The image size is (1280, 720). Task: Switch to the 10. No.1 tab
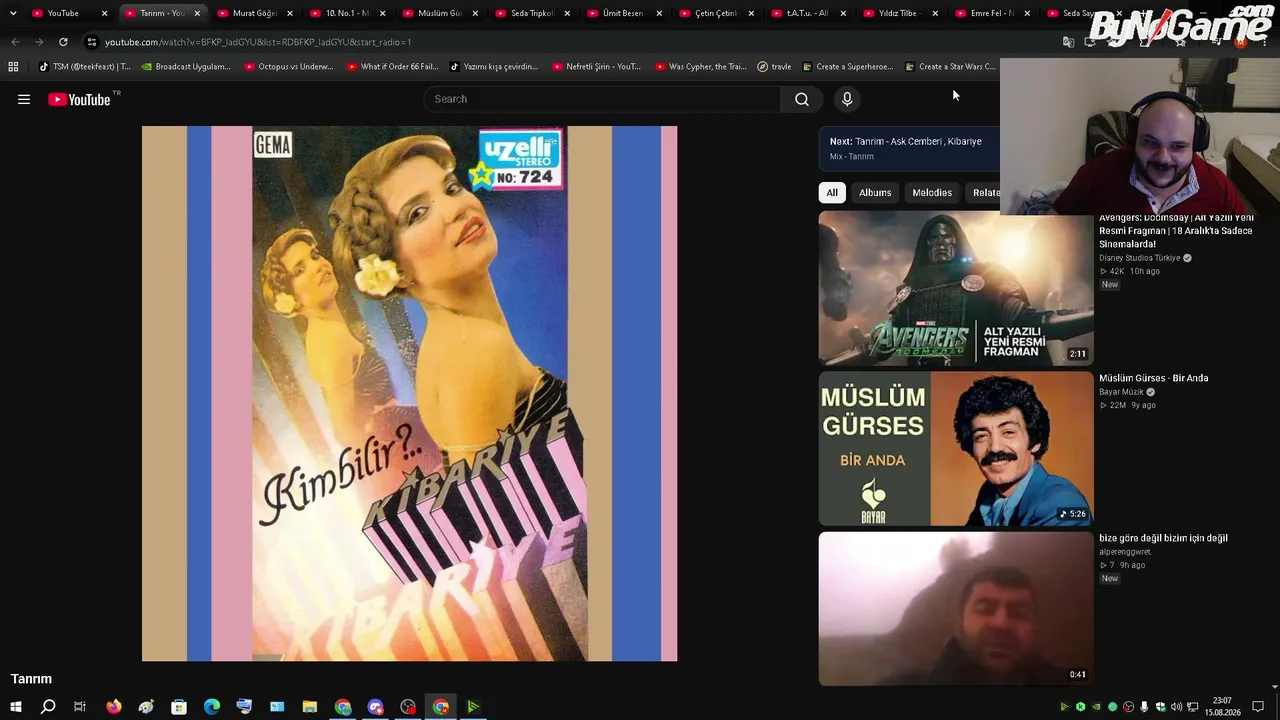pyautogui.click(x=347, y=13)
